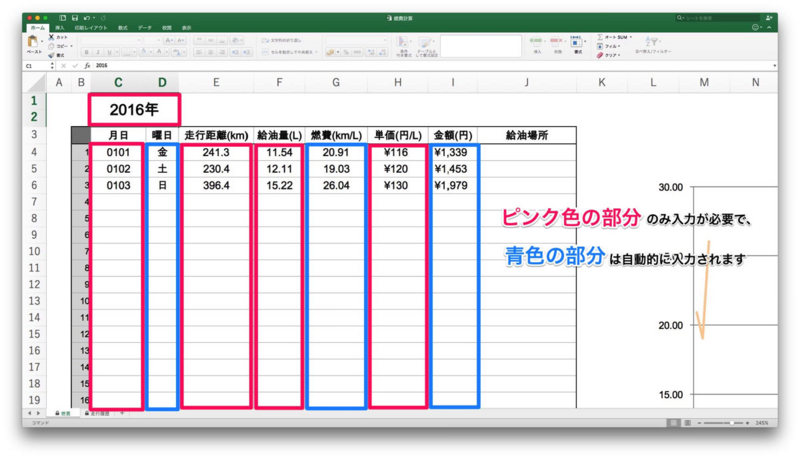Select cell with amount ¥1,979
Image resolution: width=800 pixels, height=459 pixels.
tap(452, 185)
